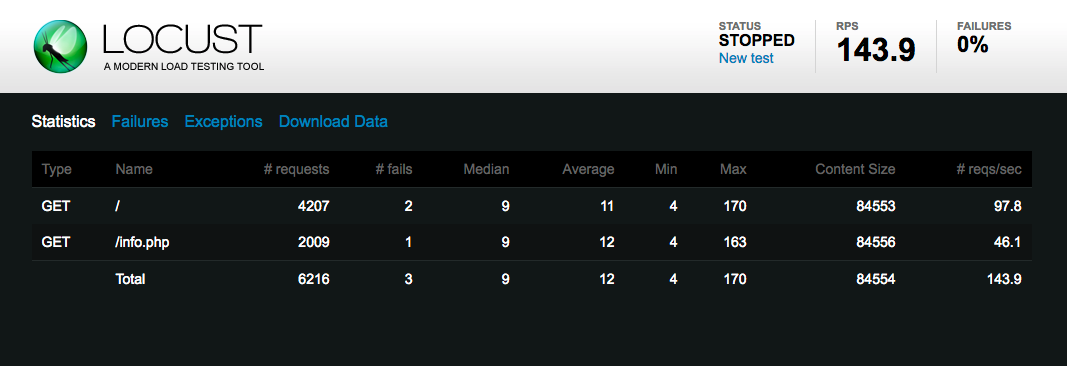Select the GET type in /info.php row

[56, 242]
